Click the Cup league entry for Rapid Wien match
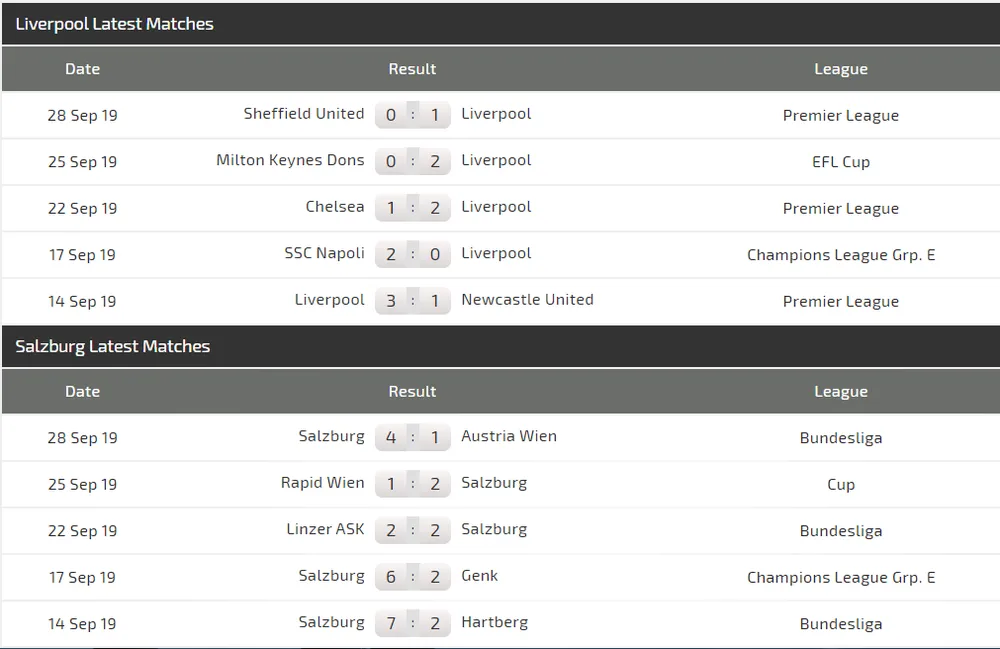 click(x=841, y=485)
